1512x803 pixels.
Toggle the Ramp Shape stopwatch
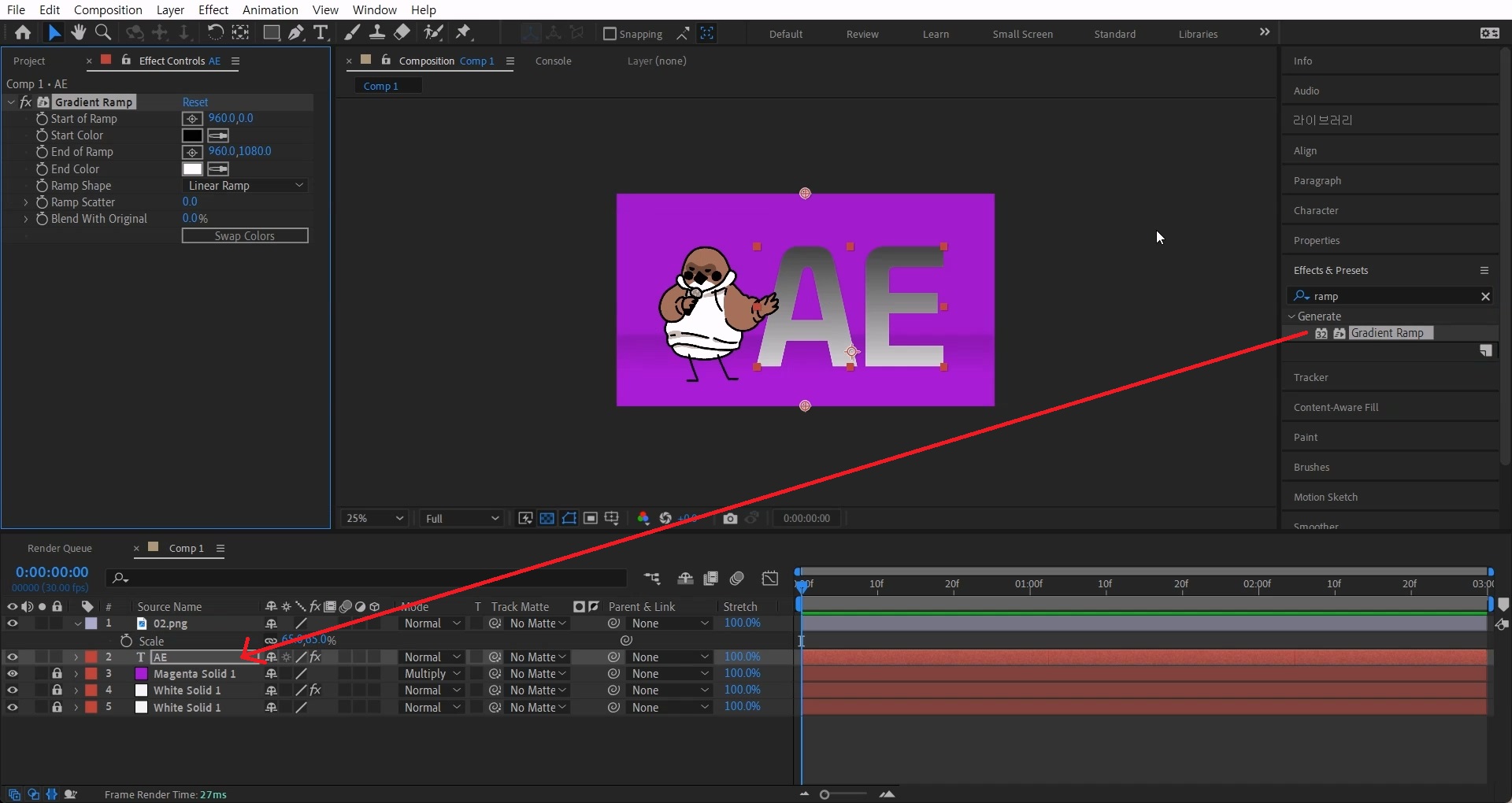(42, 186)
